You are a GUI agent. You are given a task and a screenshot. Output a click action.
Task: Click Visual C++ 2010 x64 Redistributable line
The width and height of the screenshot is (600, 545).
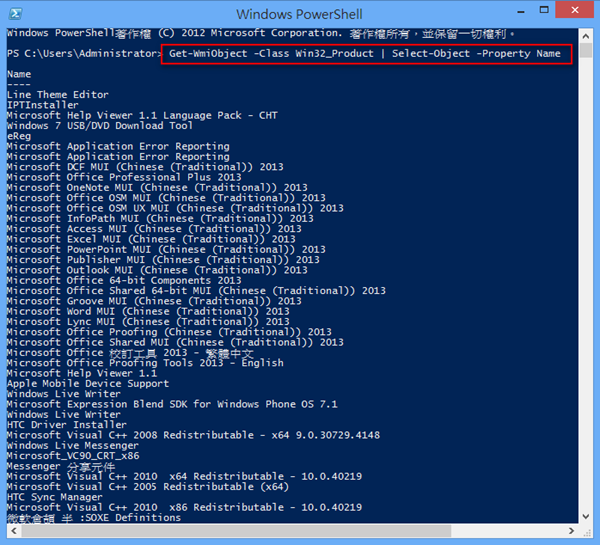click(184, 477)
